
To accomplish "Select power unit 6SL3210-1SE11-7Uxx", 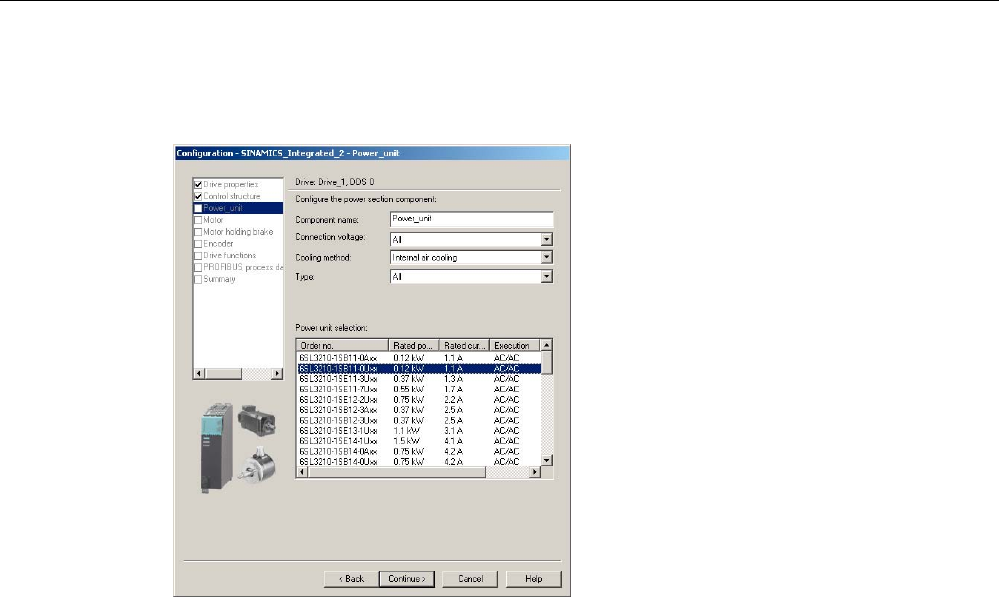I will [419, 389].
